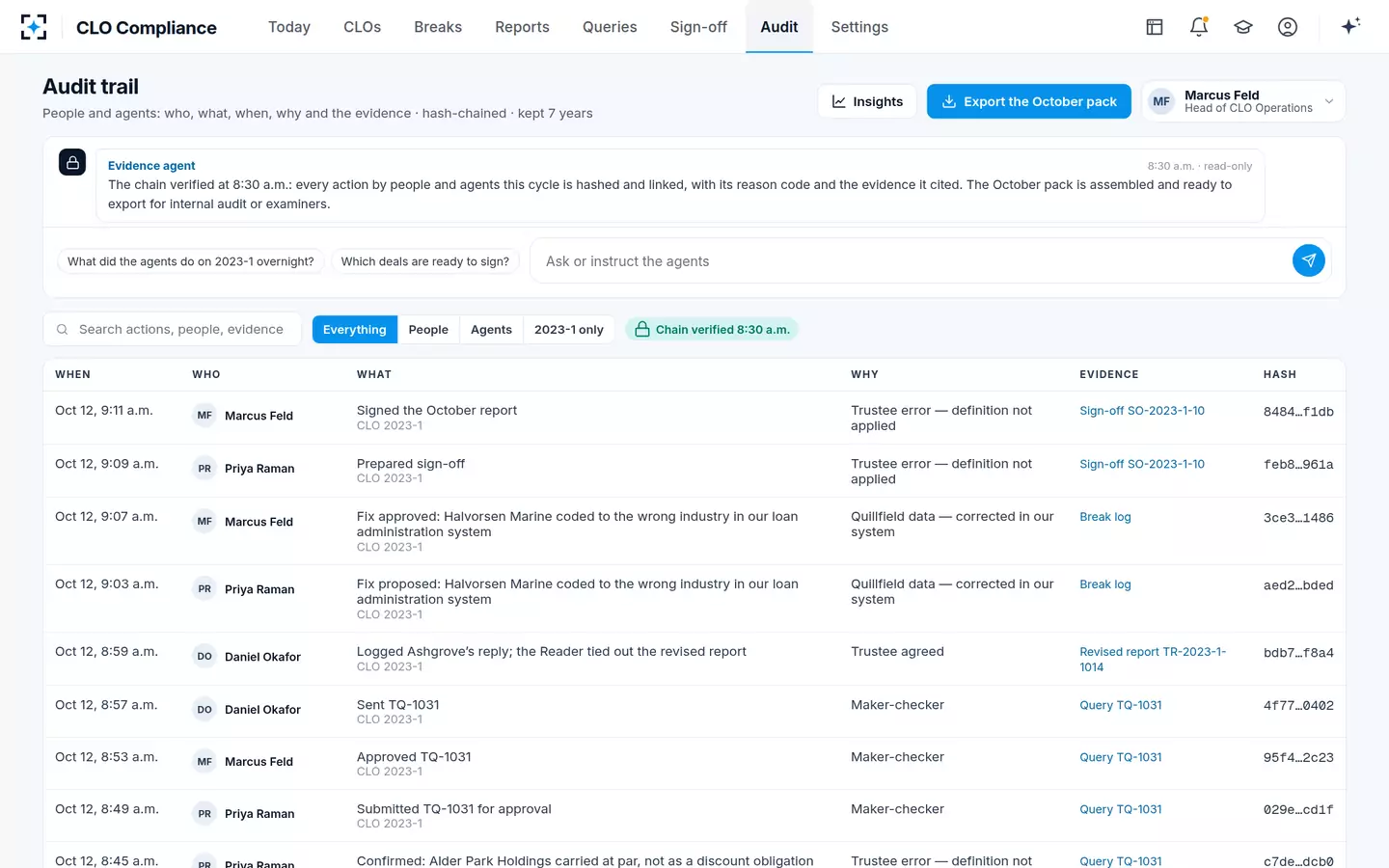This screenshot has height=868, width=1389.
Task: Open Sign-off SO-2023-1-10 link in 9:09 row
Action: [1142, 464]
